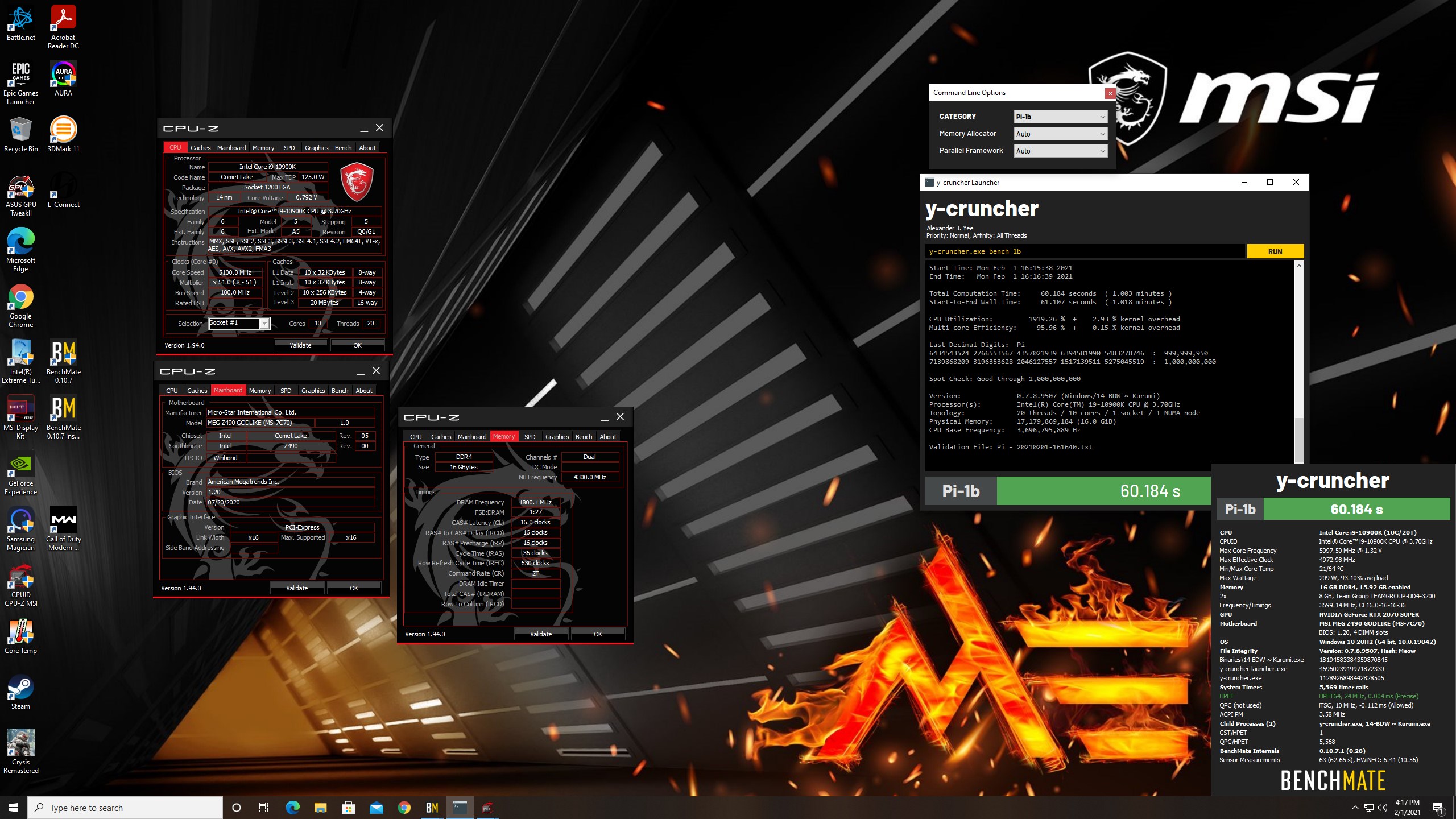This screenshot has height=819, width=1456.
Task: Open Acrobat Reader DC desktop shortcut
Action: [63, 27]
